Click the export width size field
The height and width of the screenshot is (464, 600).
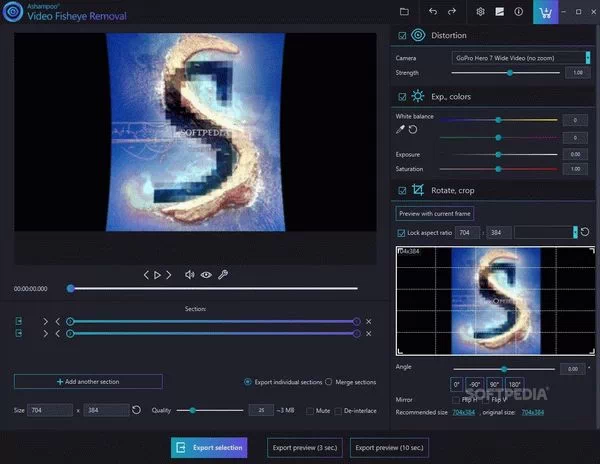tap(50, 410)
